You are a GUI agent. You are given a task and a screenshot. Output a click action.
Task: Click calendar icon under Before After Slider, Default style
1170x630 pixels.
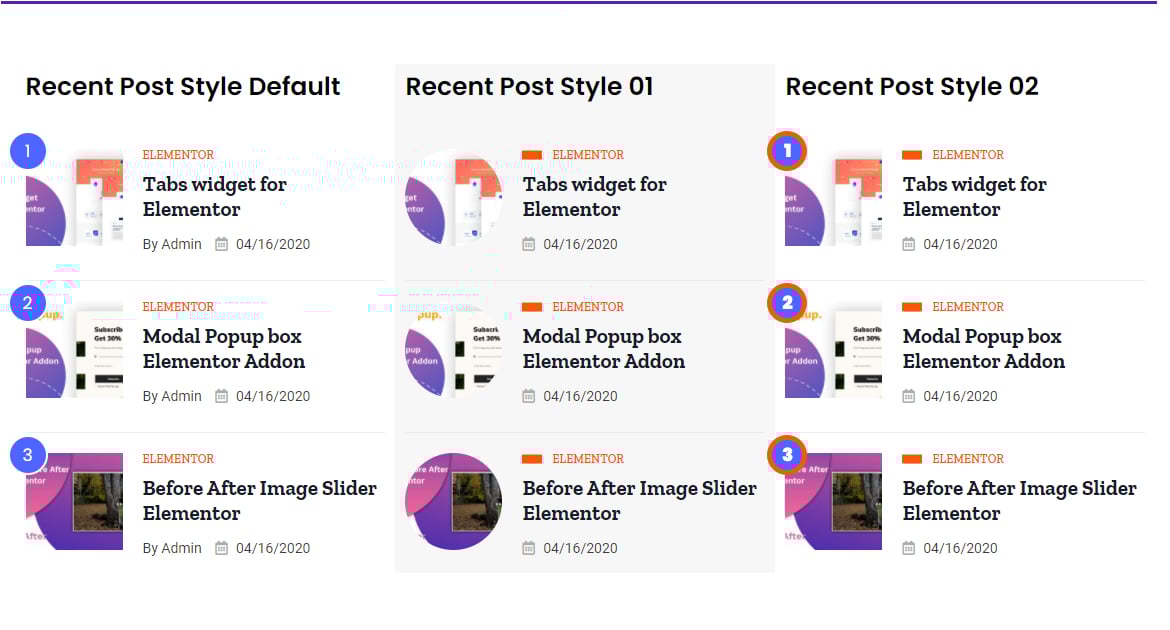222,548
